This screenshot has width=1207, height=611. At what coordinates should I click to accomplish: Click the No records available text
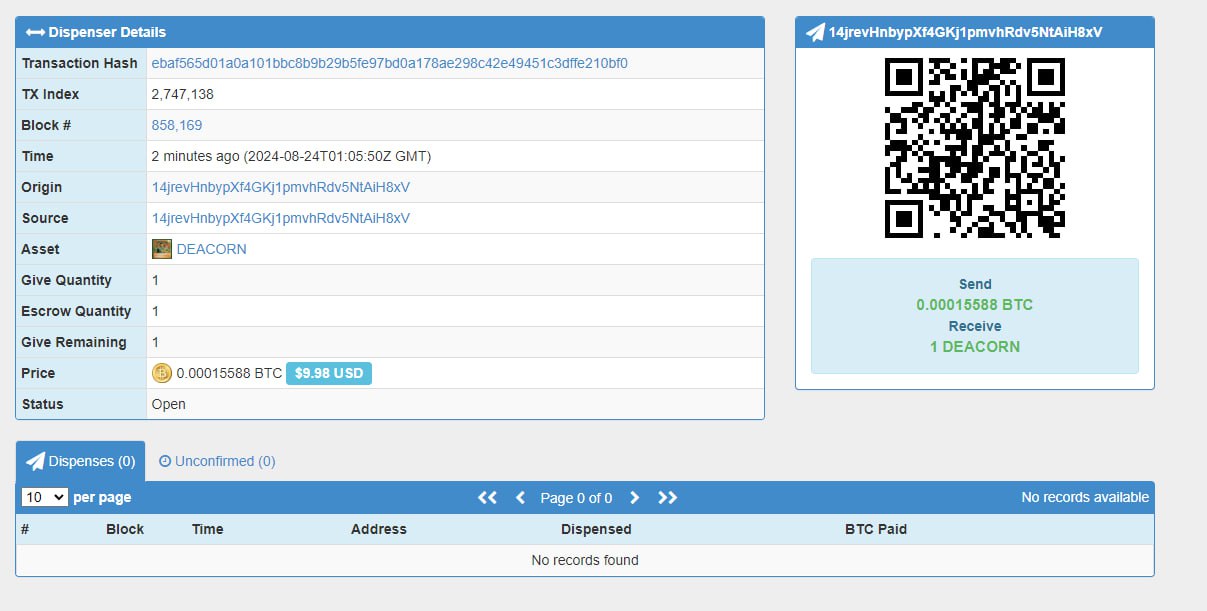[1085, 497]
